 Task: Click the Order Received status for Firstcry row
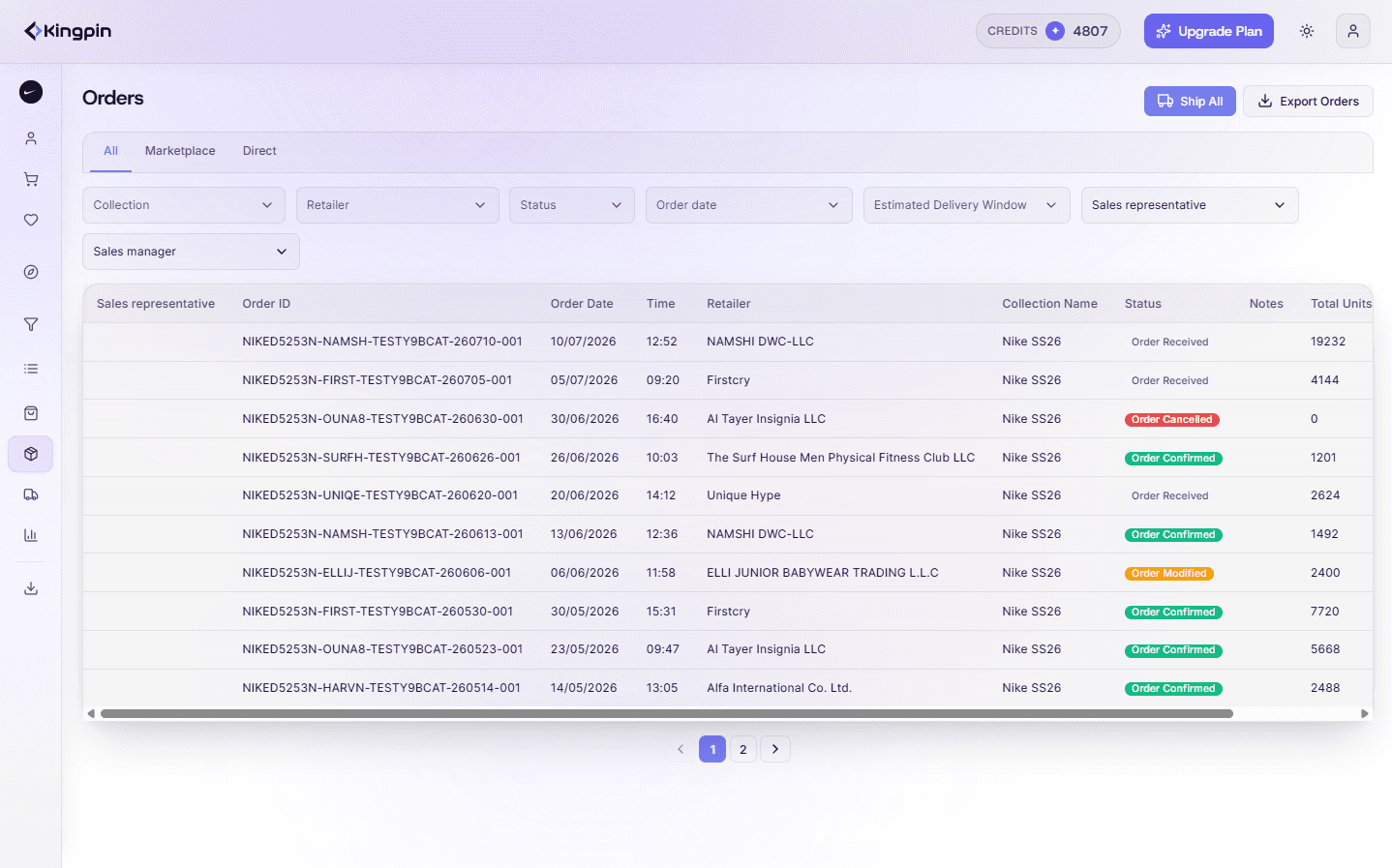[x=1169, y=381]
